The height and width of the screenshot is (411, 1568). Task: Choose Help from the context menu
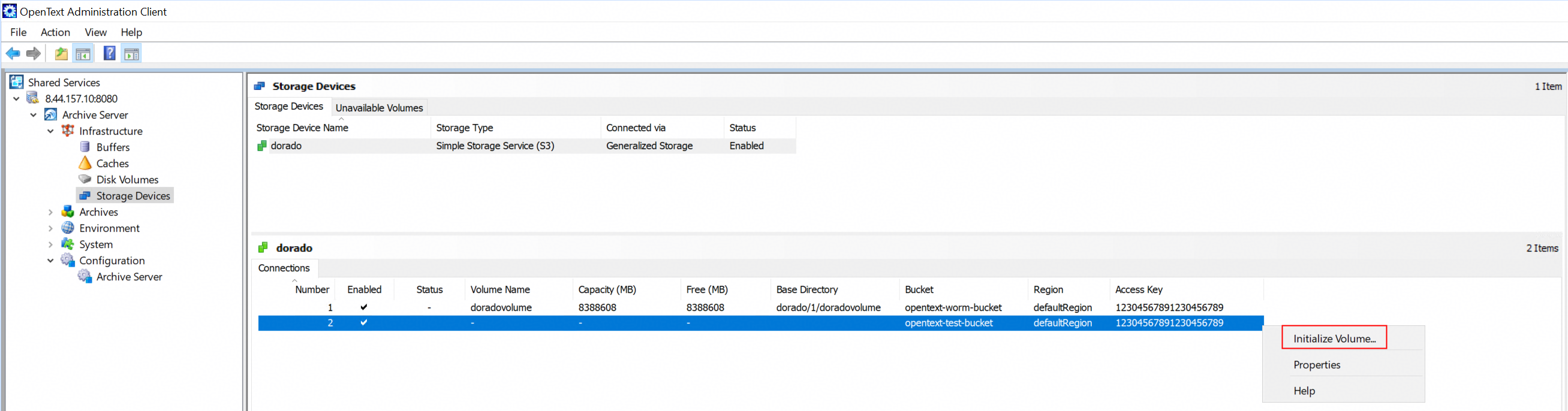1304,391
